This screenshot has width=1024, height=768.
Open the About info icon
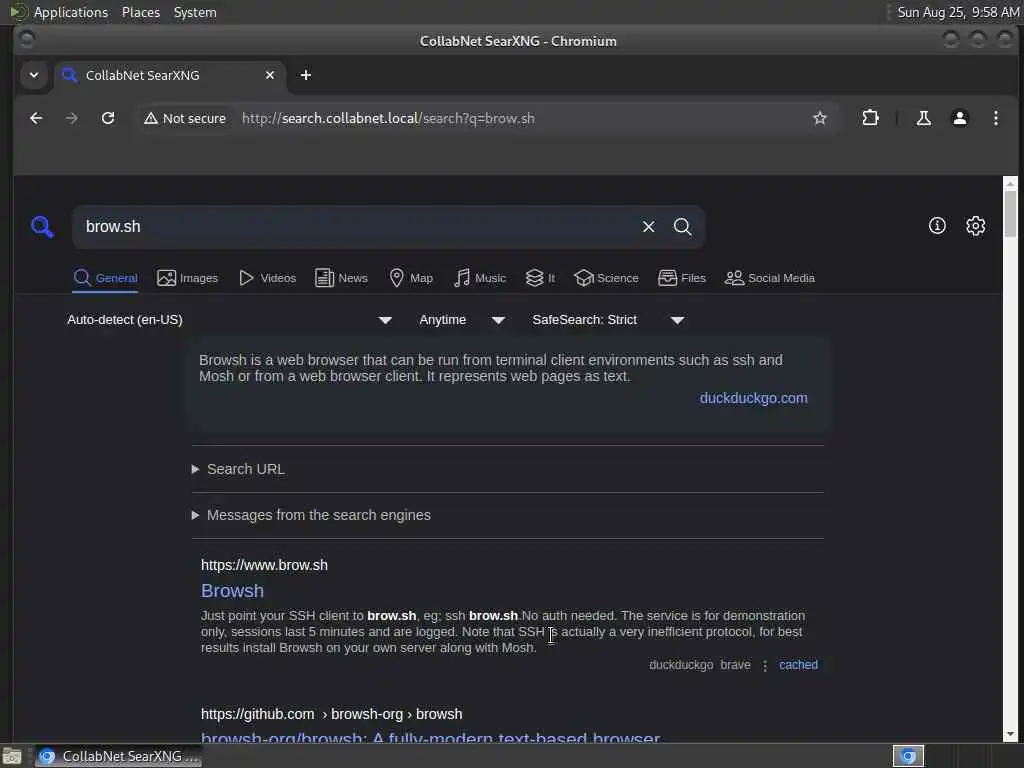point(937,226)
